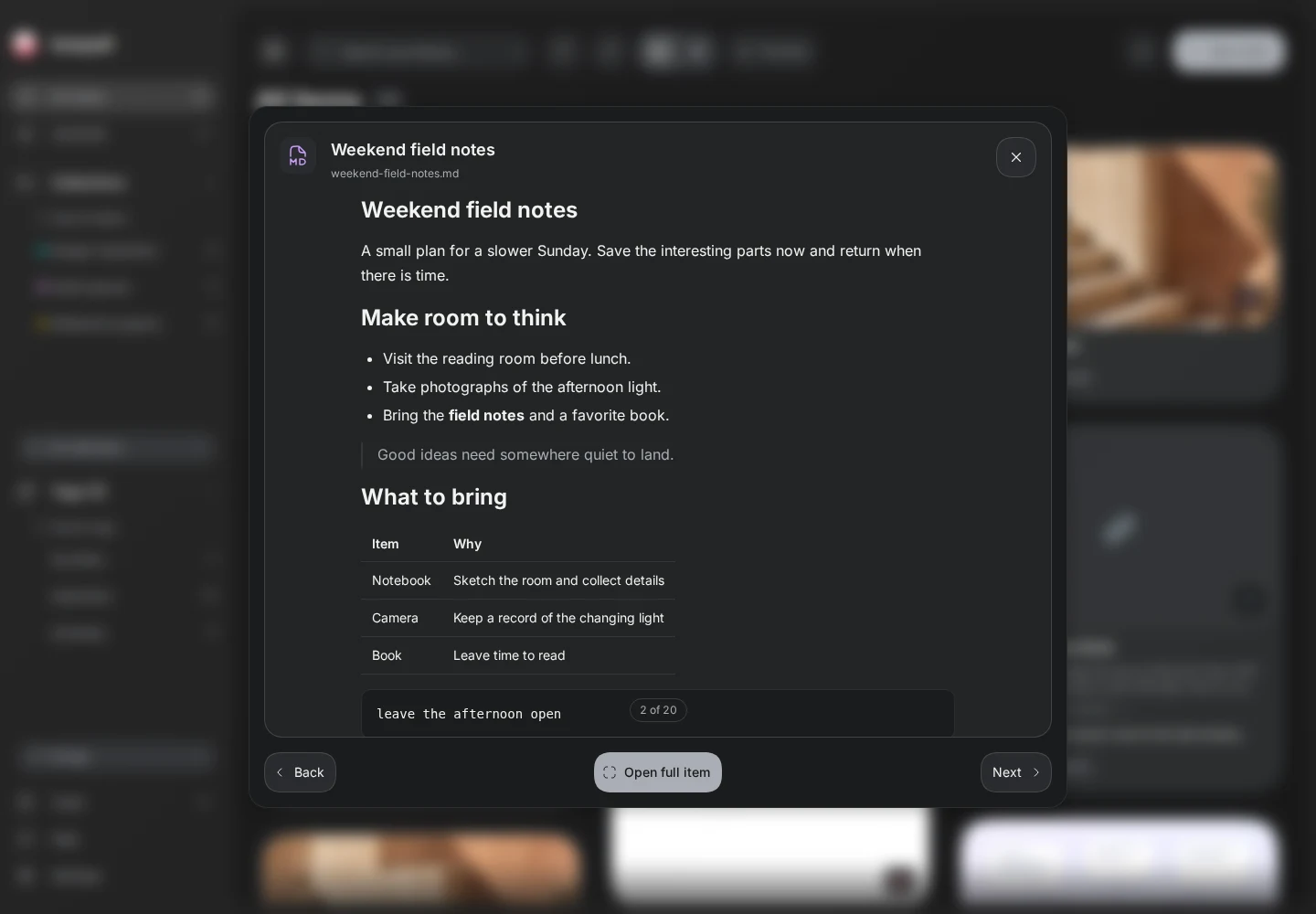Select the filename weekend-field-notes.md
This screenshot has width=1316, height=914.
point(395,174)
